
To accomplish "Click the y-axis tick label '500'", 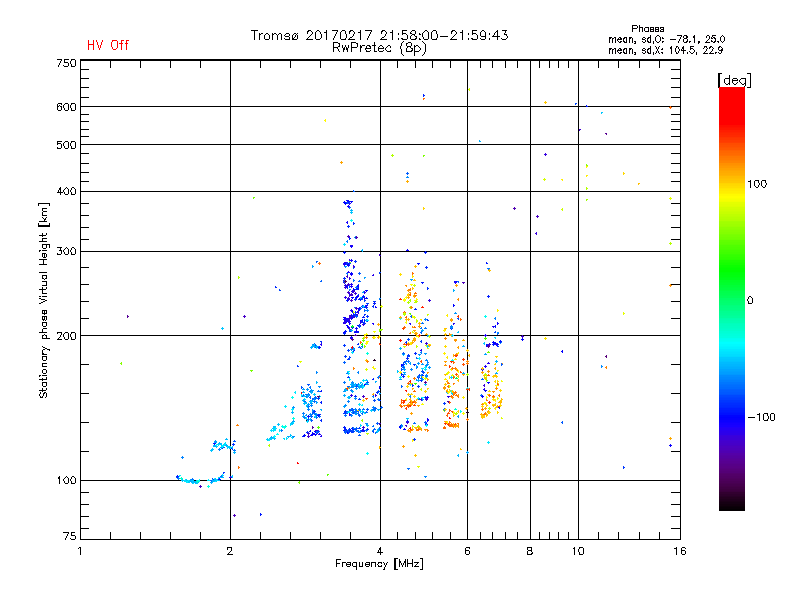I will point(66,145).
